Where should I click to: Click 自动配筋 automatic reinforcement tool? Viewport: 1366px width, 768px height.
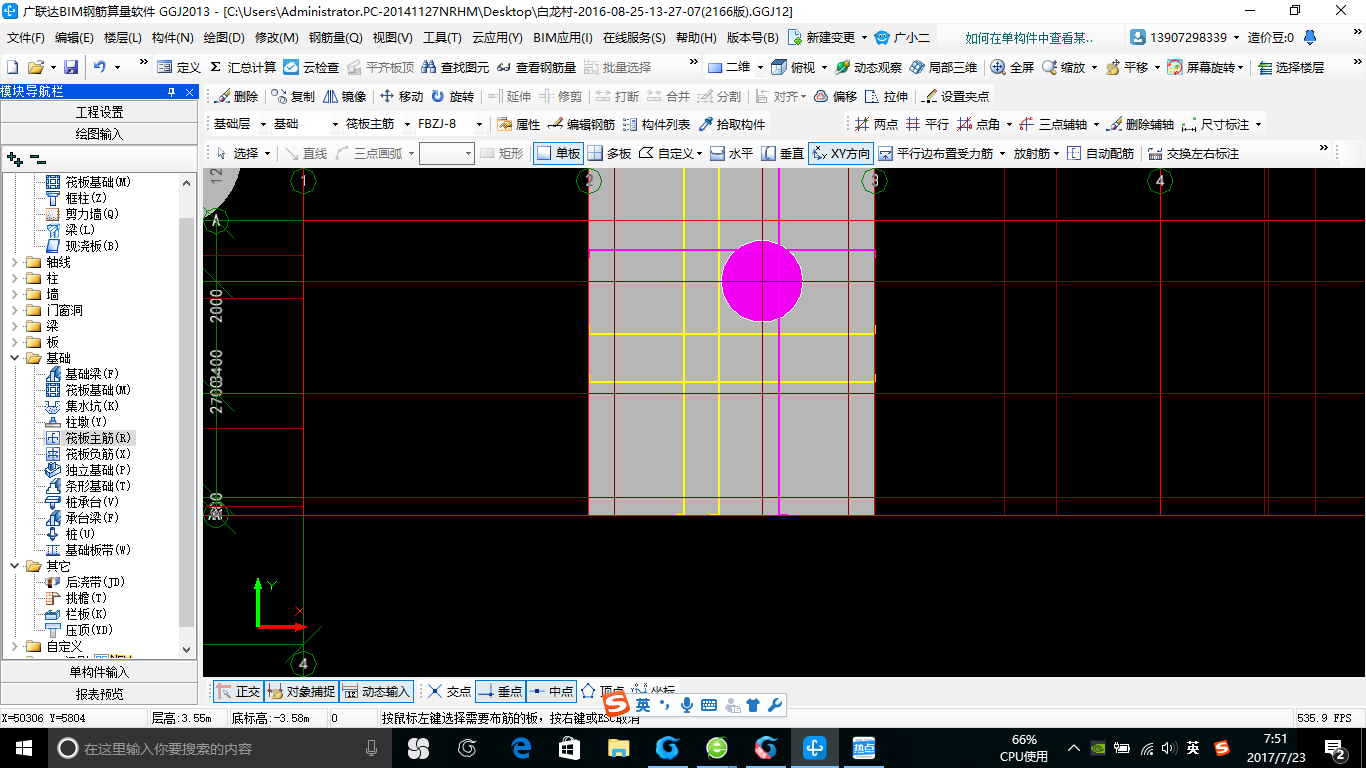[1100, 153]
